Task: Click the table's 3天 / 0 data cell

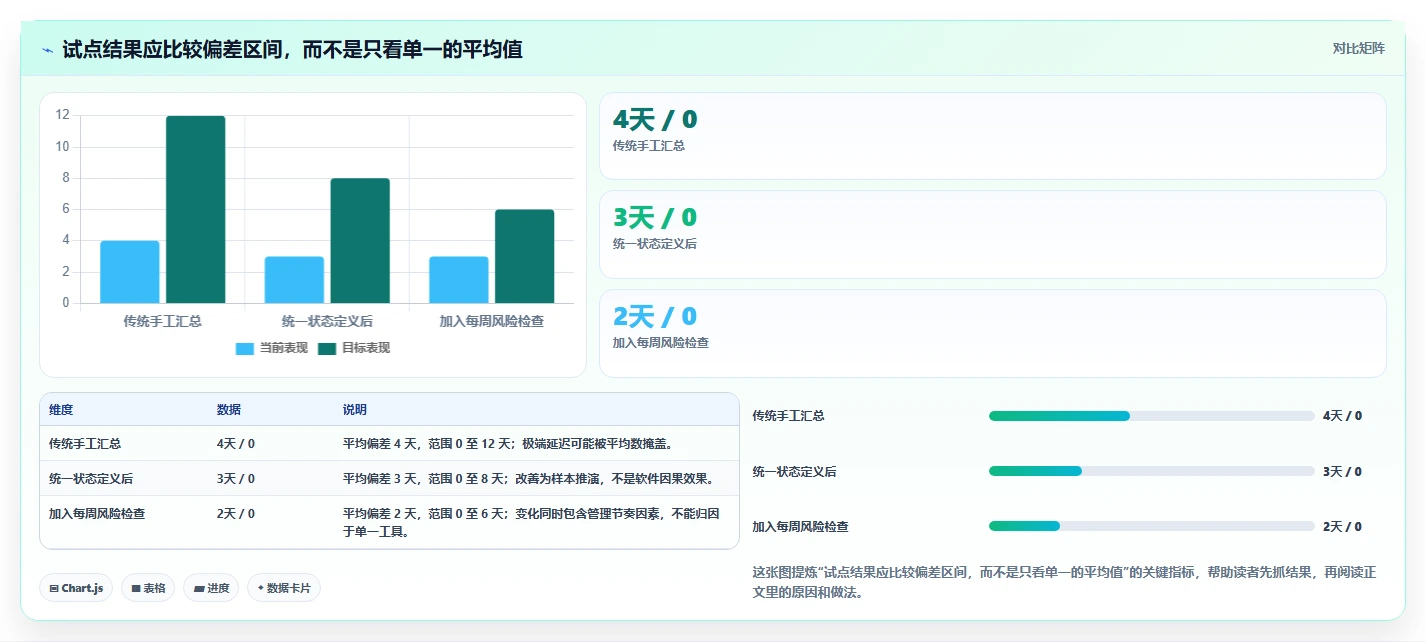Action: coord(236,479)
